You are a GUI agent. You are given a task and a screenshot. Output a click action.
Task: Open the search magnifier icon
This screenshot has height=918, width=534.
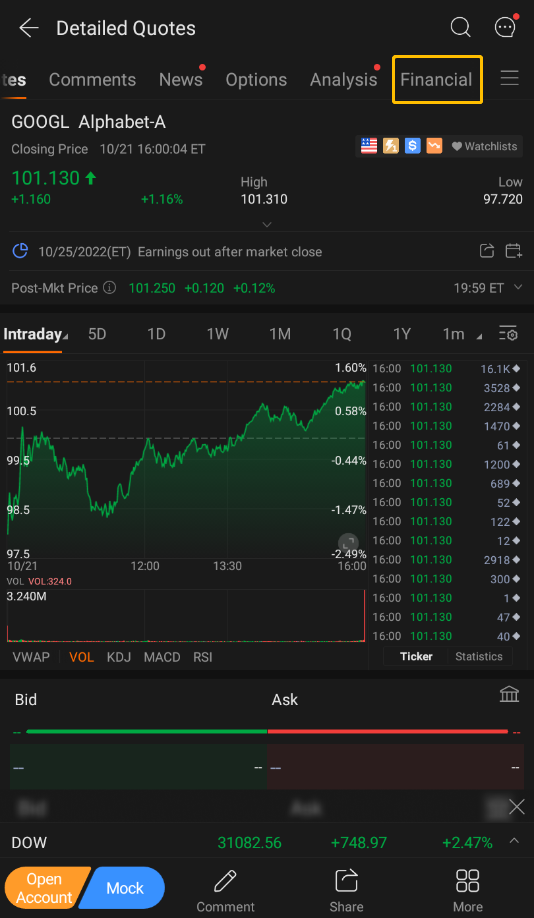coord(460,27)
